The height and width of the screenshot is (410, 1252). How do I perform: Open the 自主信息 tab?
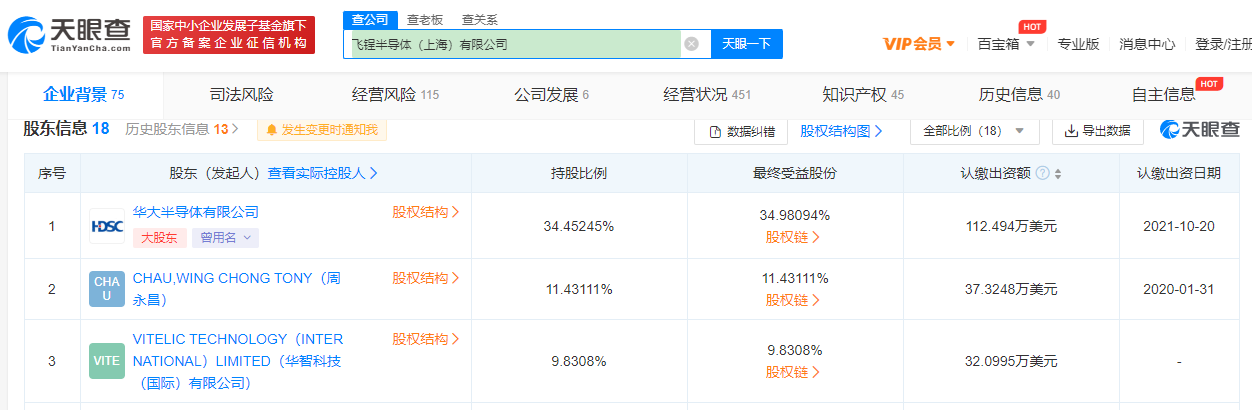point(1164,95)
